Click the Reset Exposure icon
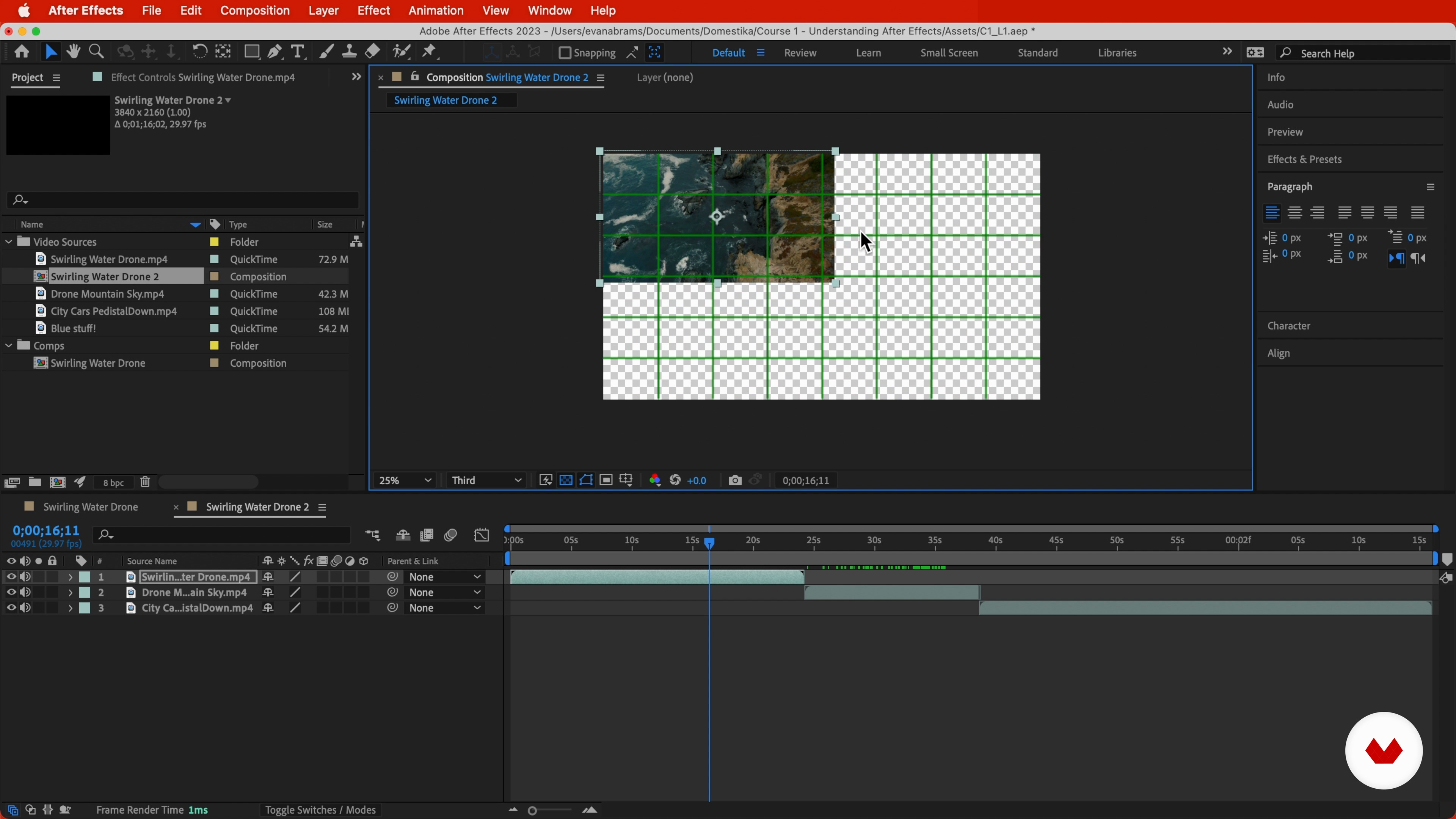This screenshot has width=1456, height=819. [x=675, y=480]
